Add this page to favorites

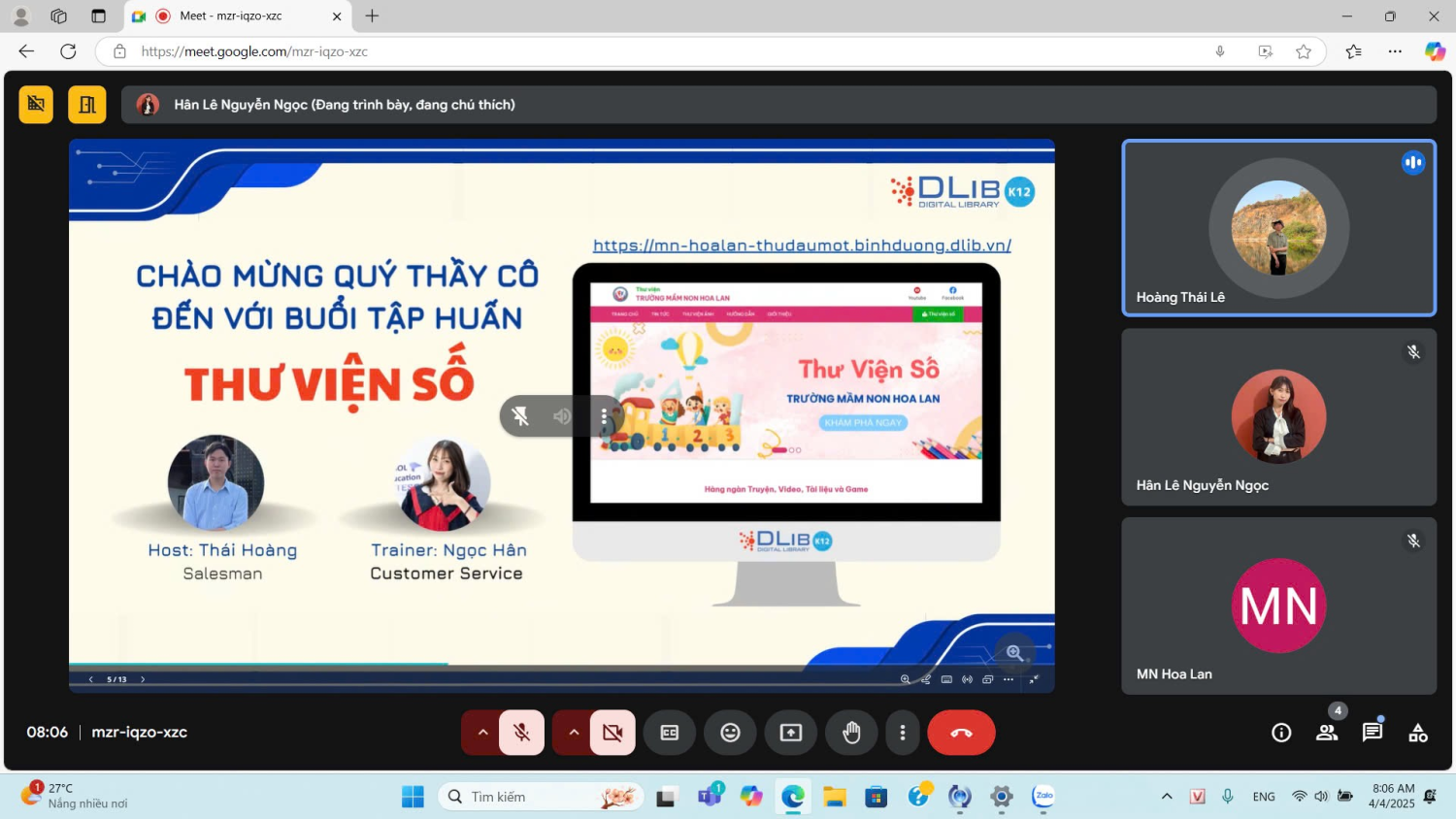click(x=1304, y=51)
